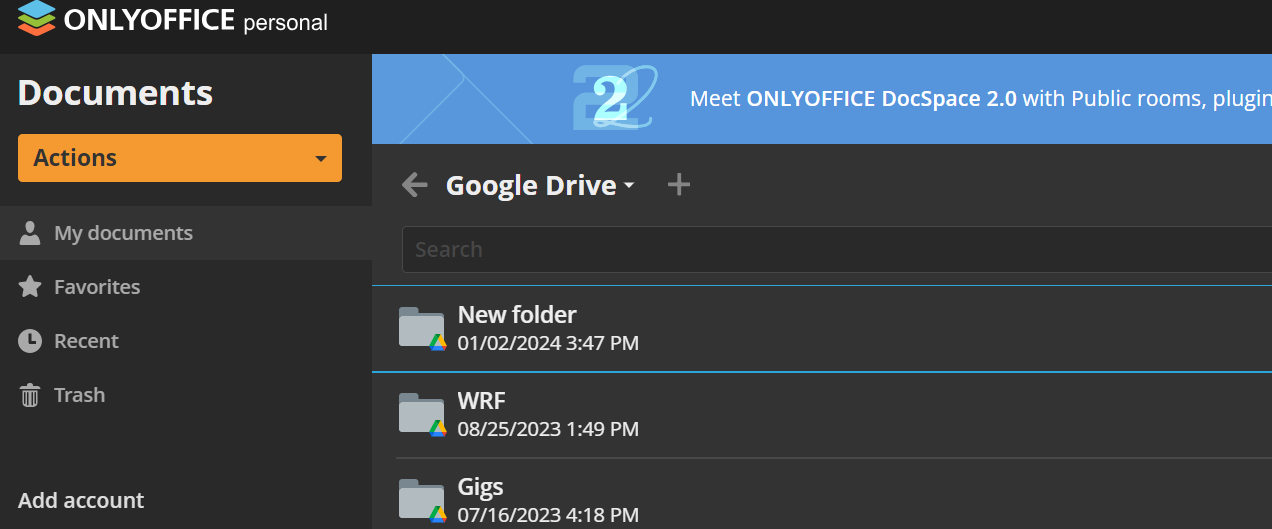Open the Actions dropdown button

pos(180,158)
